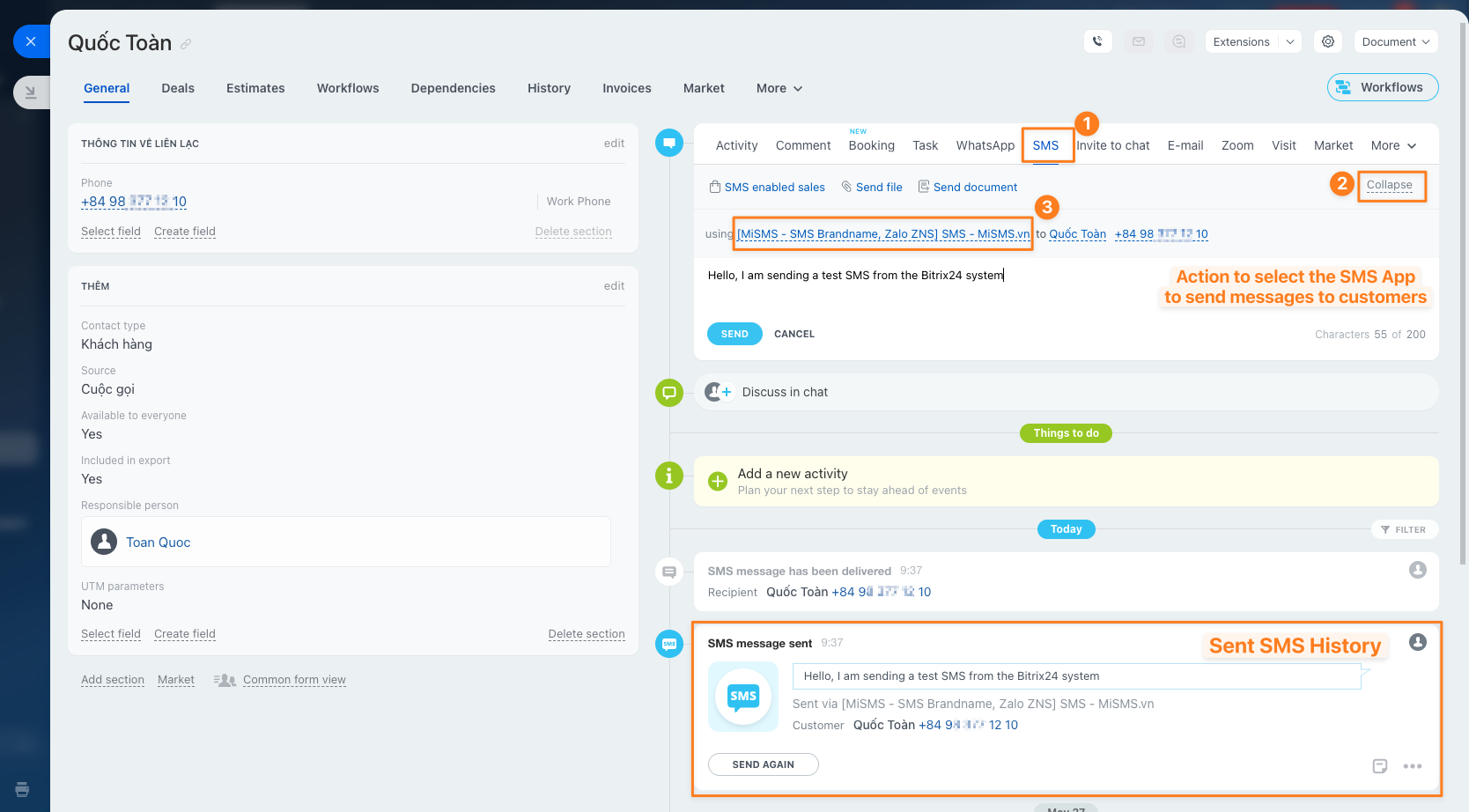Viewport: 1469px width, 812px height.
Task: Click the printer icon in left sidebar
Action: [x=22, y=789]
